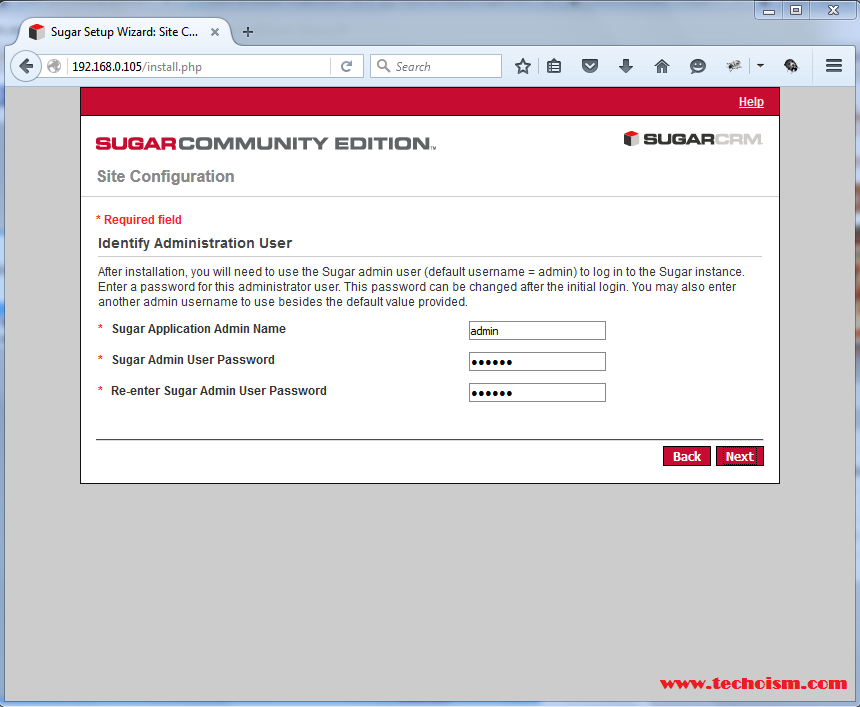This screenshot has height=707, width=860.
Task: Bookmark this page with the star icon
Action: click(x=523, y=66)
